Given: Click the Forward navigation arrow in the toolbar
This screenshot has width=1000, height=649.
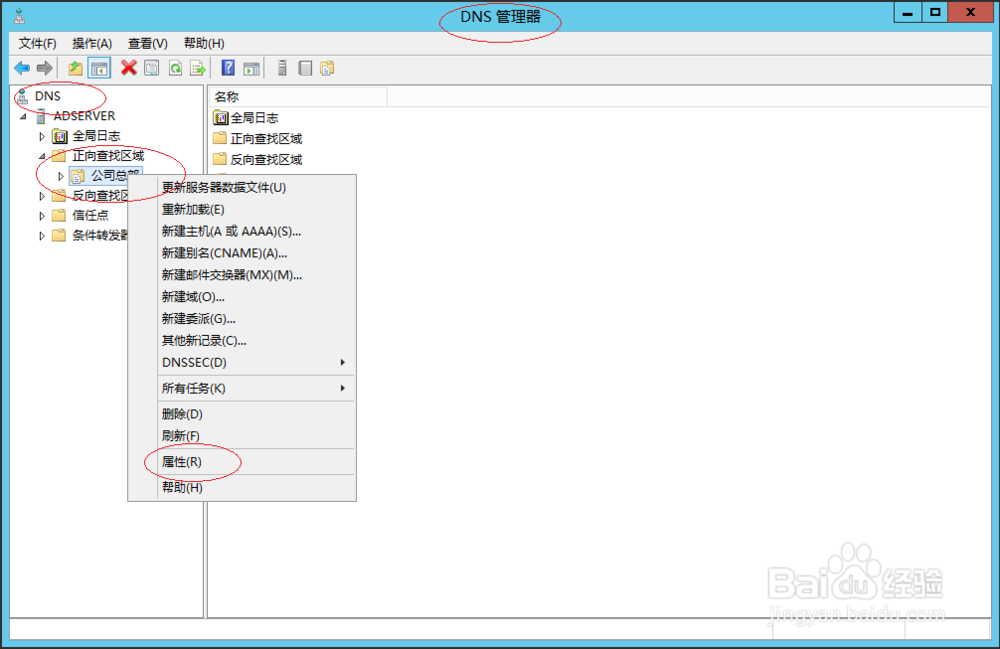Looking at the screenshot, I should click(x=43, y=67).
